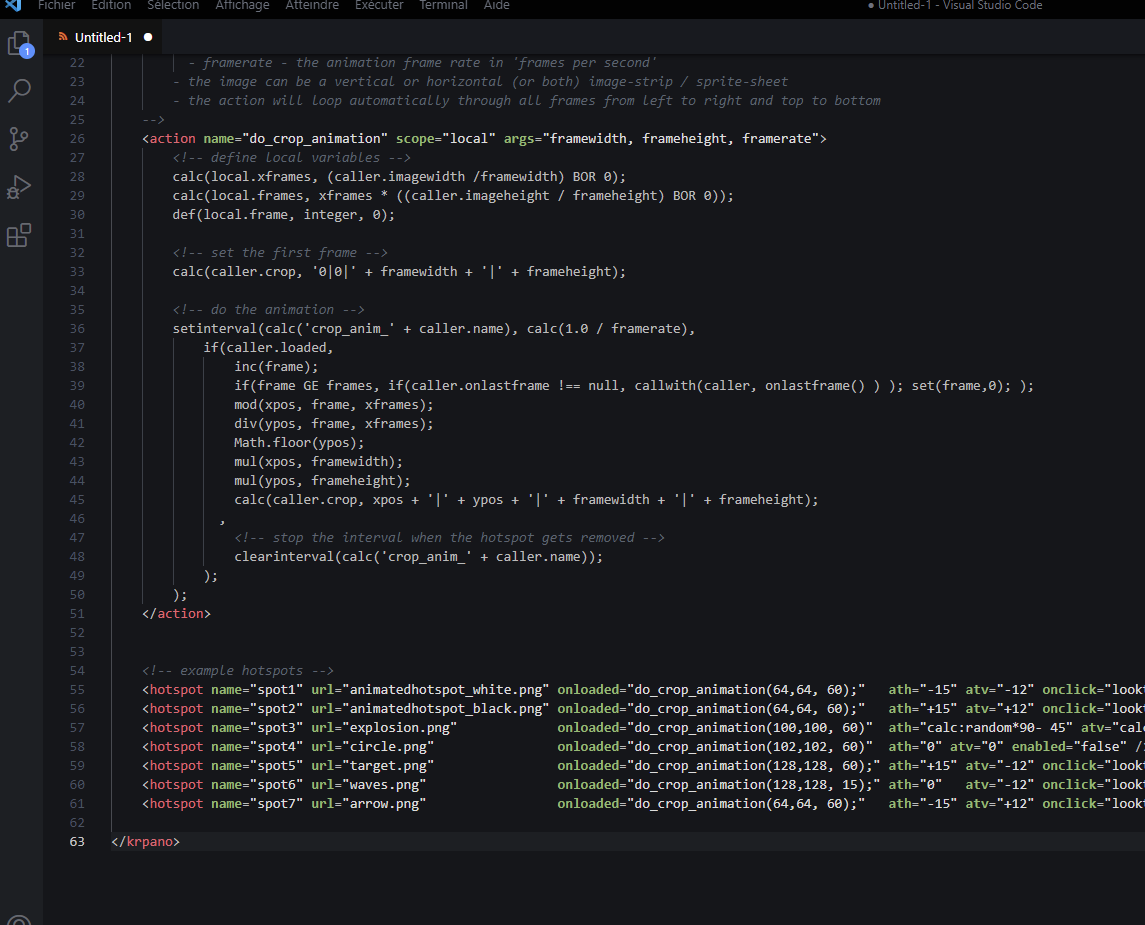Click the comment "do the animation"
Viewport: 1145px width, 925px height.
[x=269, y=310]
